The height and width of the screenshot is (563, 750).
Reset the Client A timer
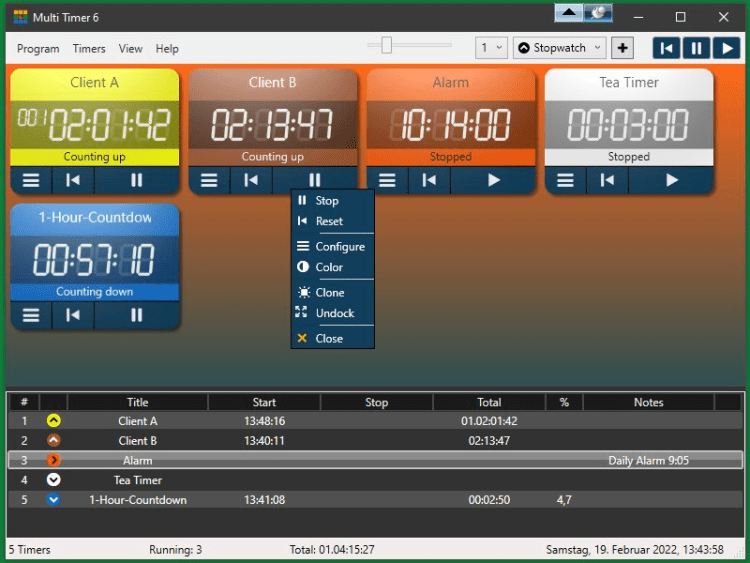(73, 180)
